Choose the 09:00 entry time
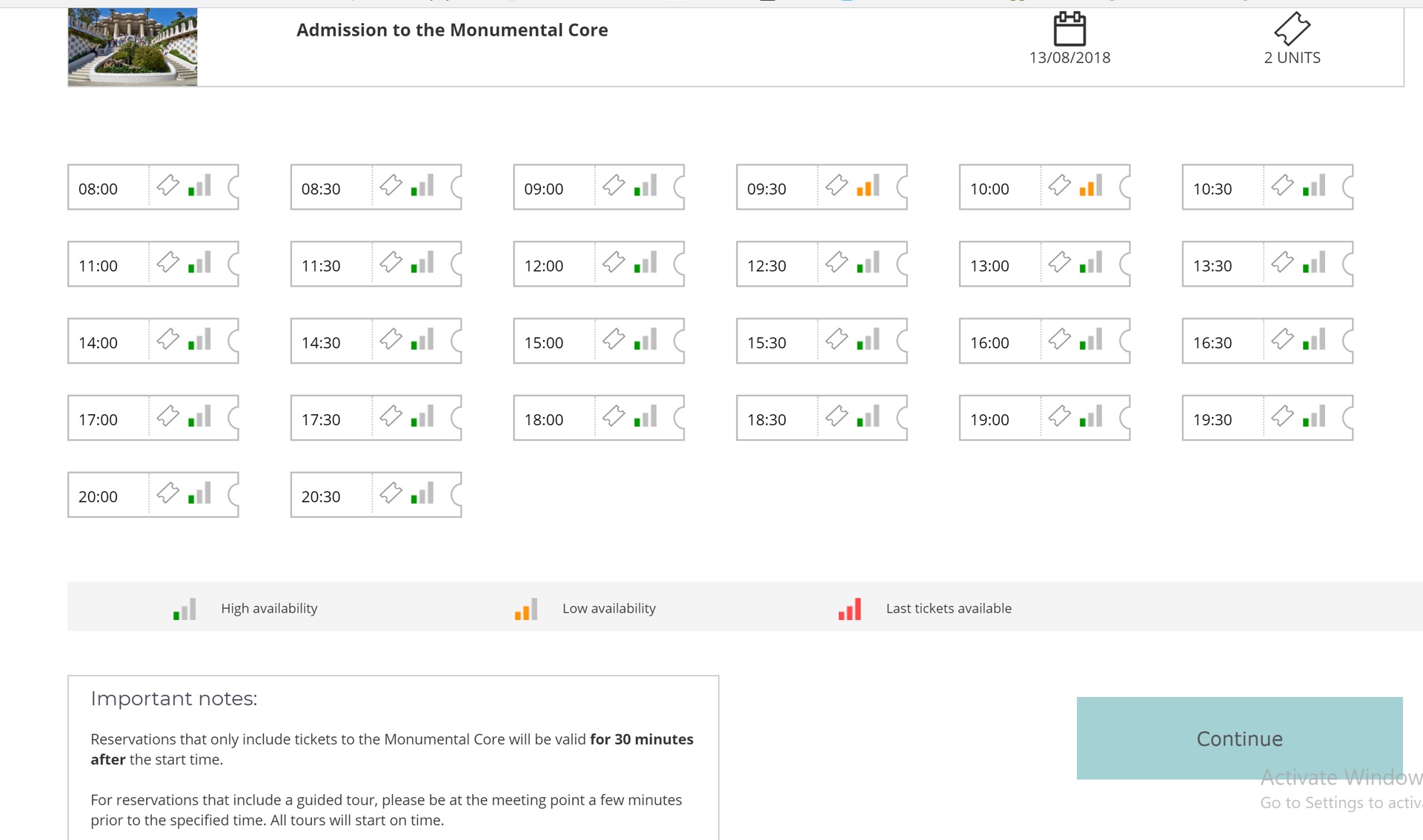 point(599,187)
